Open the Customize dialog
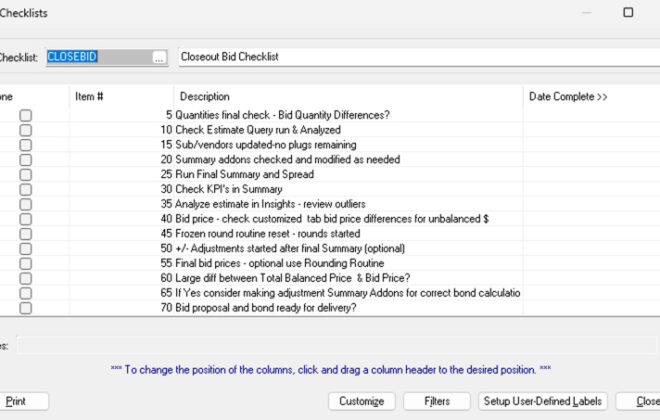This screenshot has width=660, height=420. pyautogui.click(x=362, y=401)
